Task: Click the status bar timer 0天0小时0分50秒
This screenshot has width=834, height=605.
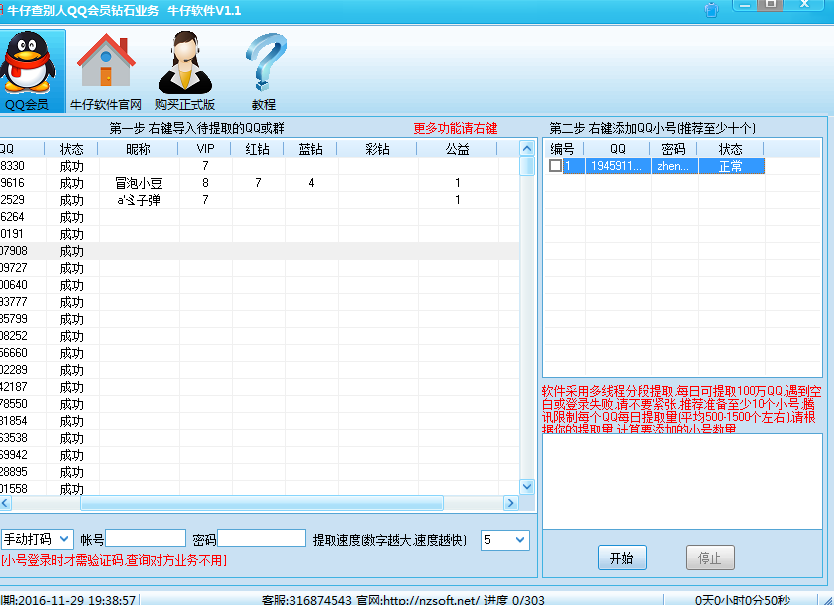Action: click(x=743, y=600)
